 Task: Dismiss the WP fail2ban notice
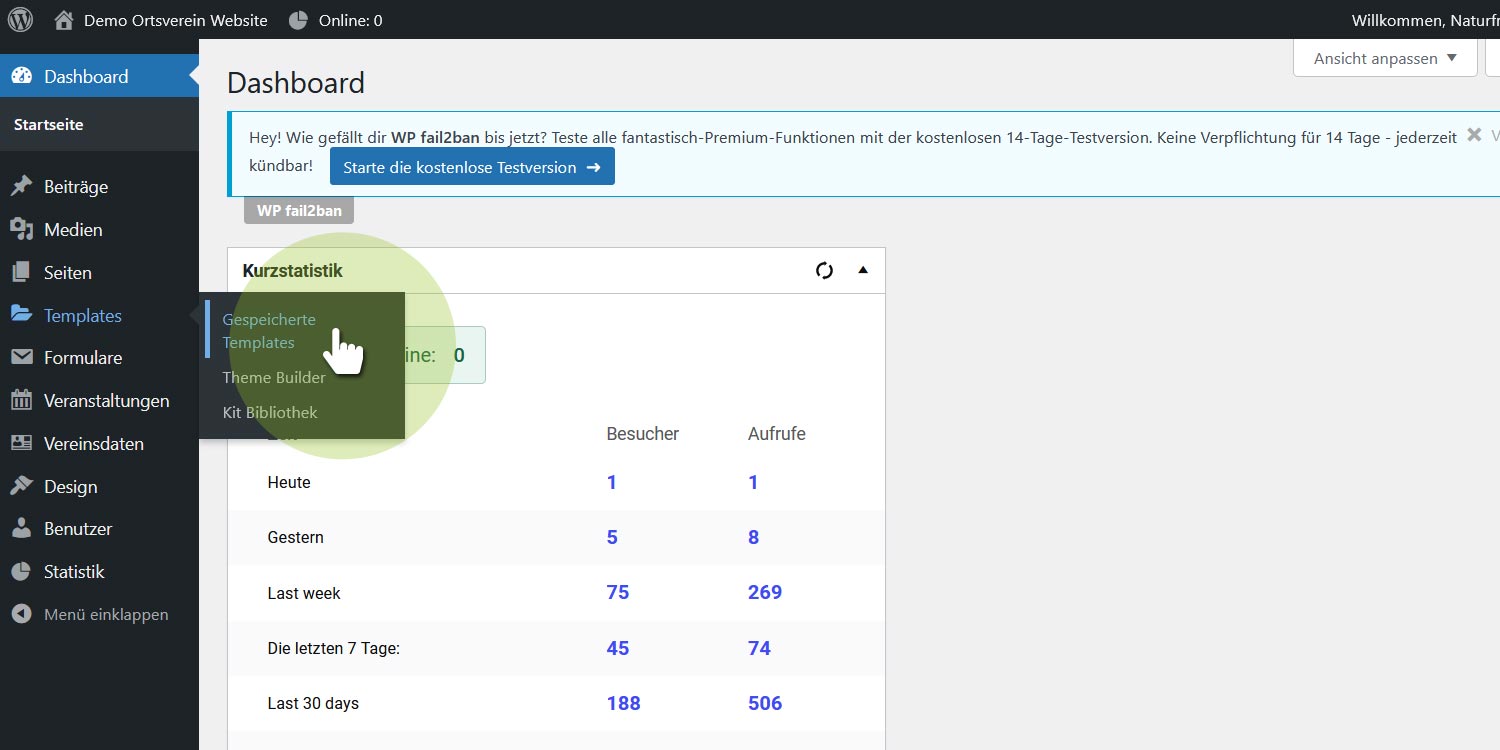coord(1474,134)
